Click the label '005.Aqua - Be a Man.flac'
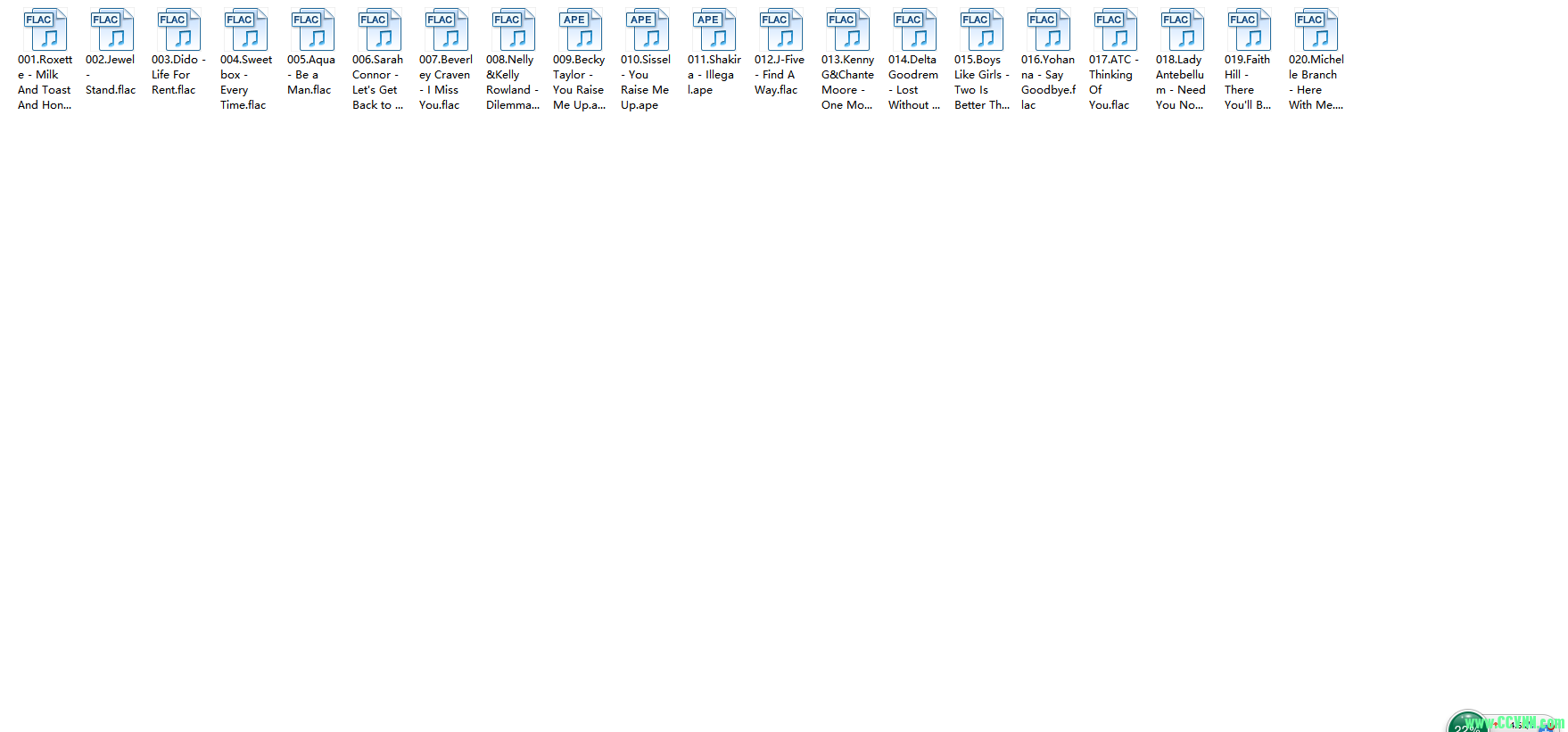The image size is (1568, 732). [311, 75]
